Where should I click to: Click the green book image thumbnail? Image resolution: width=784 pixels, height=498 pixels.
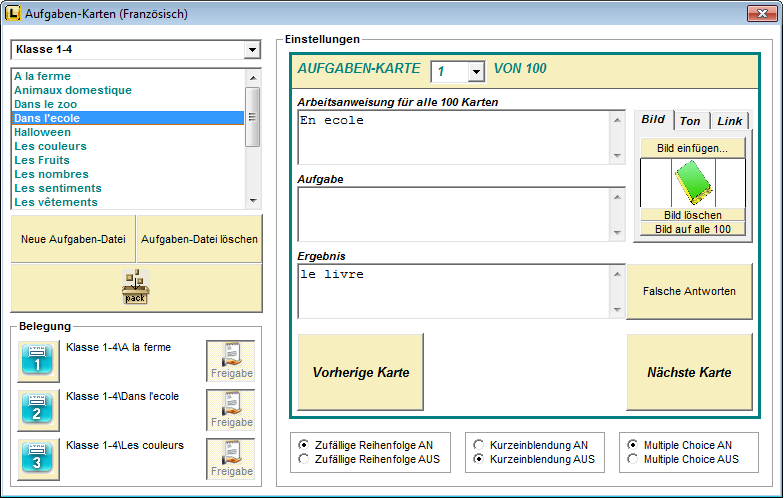click(x=692, y=183)
